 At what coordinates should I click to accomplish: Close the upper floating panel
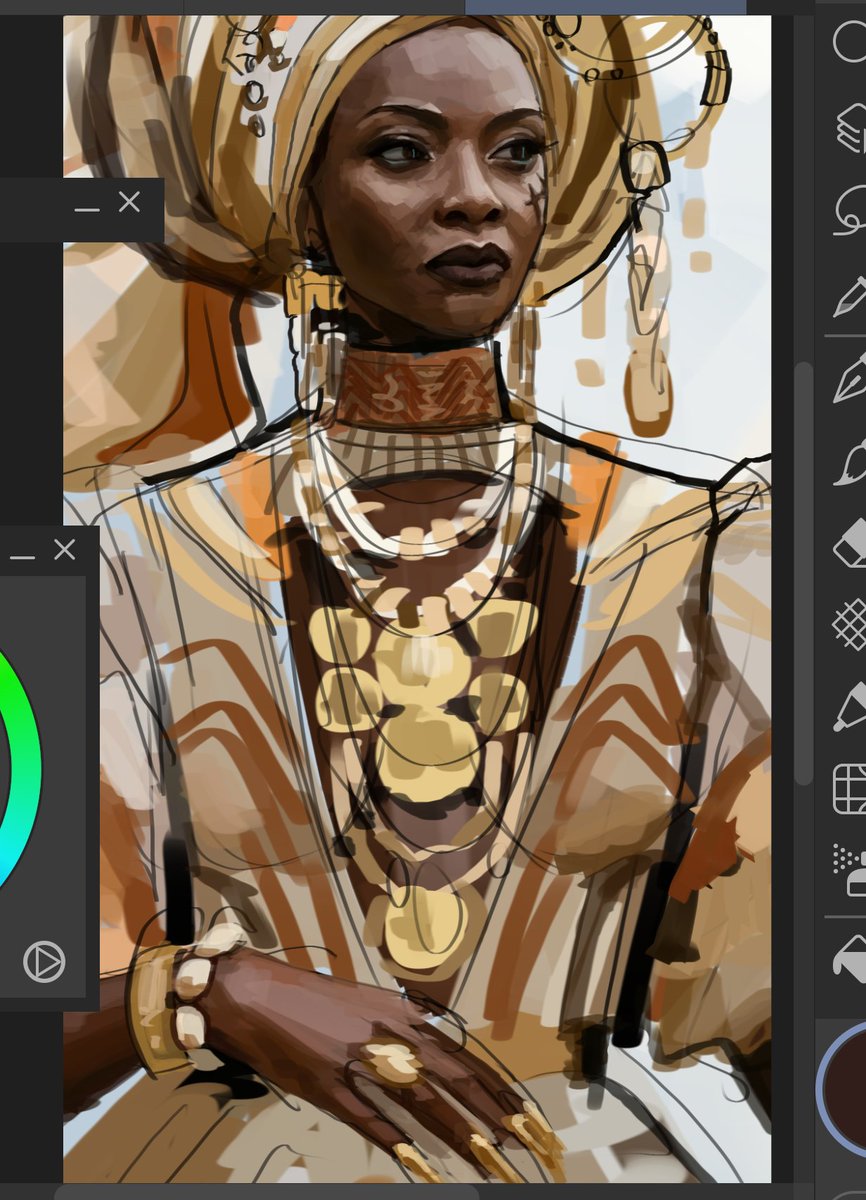129,202
